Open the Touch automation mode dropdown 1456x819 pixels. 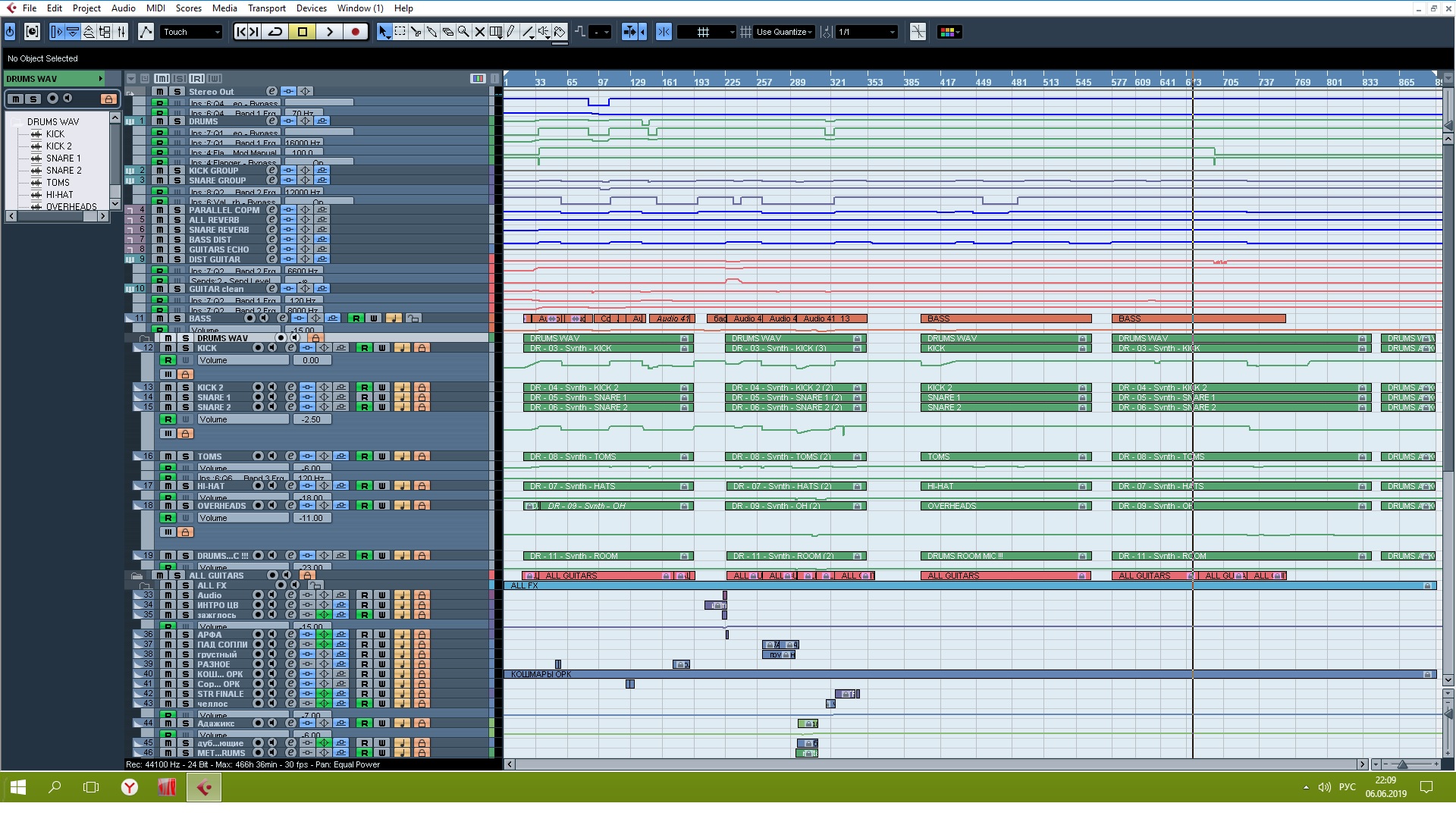[192, 32]
